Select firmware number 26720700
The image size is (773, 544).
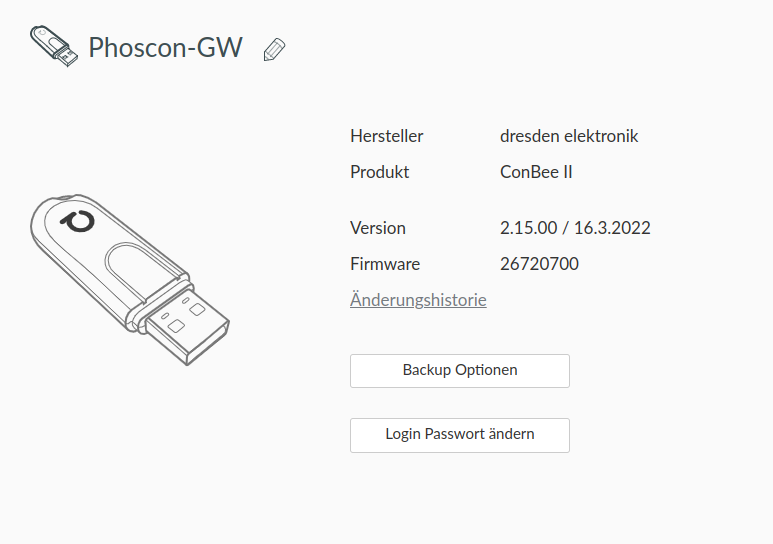point(539,264)
